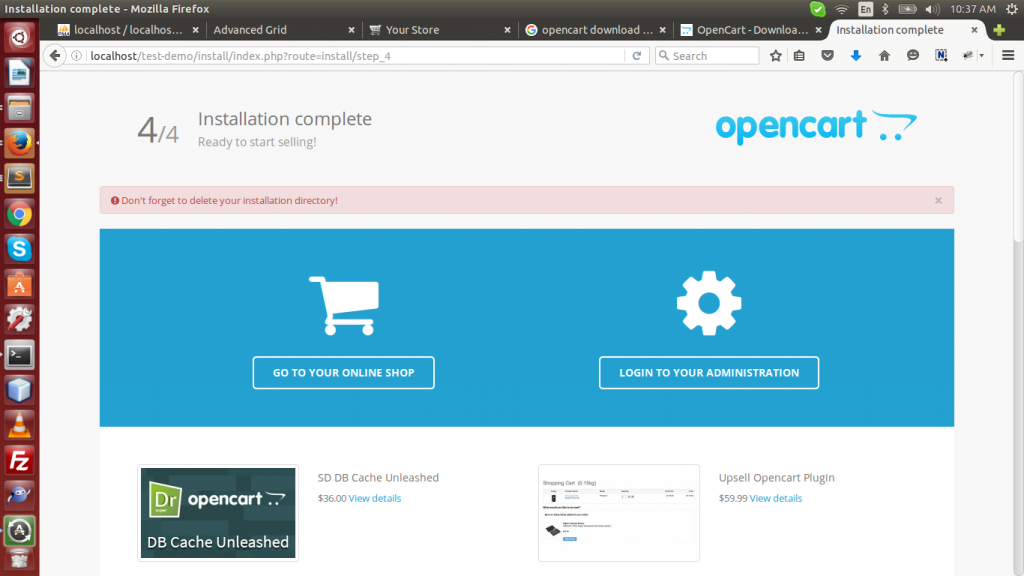Go to Firefox home page icon
The width and height of the screenshot is (1024, 576).
[x=884, y=56]
